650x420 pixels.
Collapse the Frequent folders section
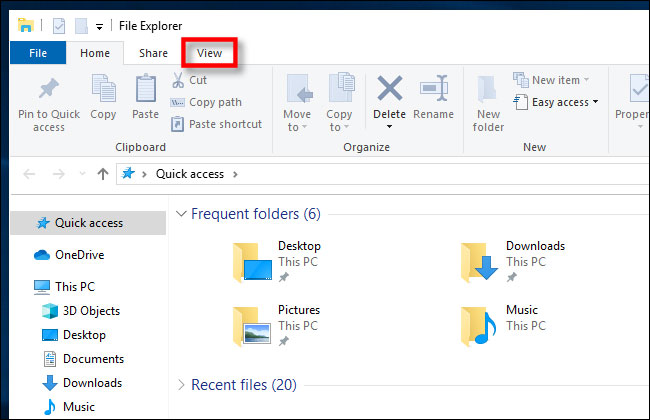181,214
